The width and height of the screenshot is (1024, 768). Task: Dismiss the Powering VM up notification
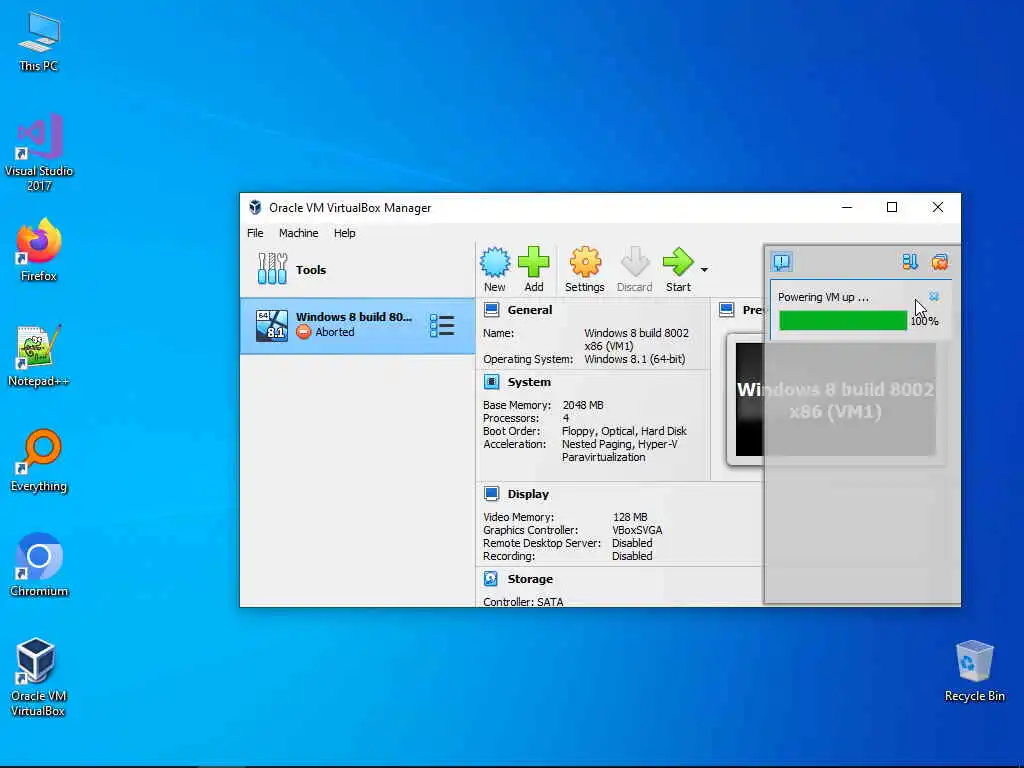(934, 296)
